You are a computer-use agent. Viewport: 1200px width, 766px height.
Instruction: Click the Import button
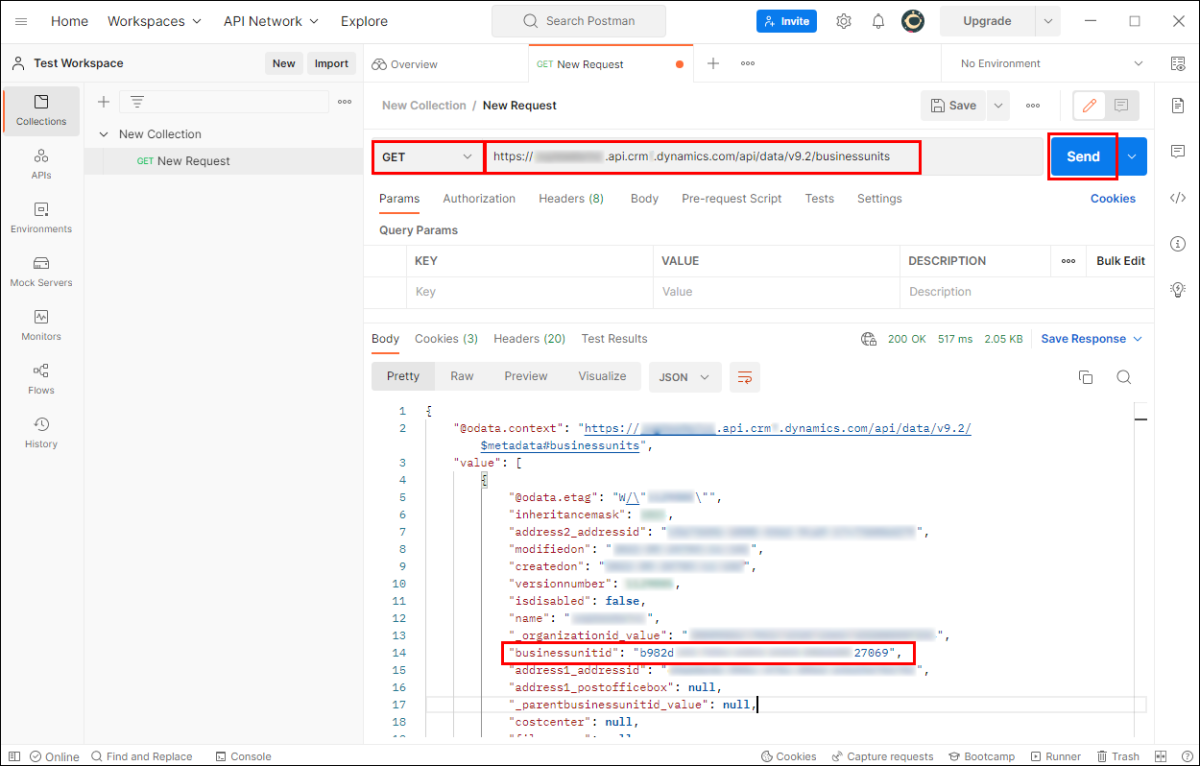tap(331, 63)
